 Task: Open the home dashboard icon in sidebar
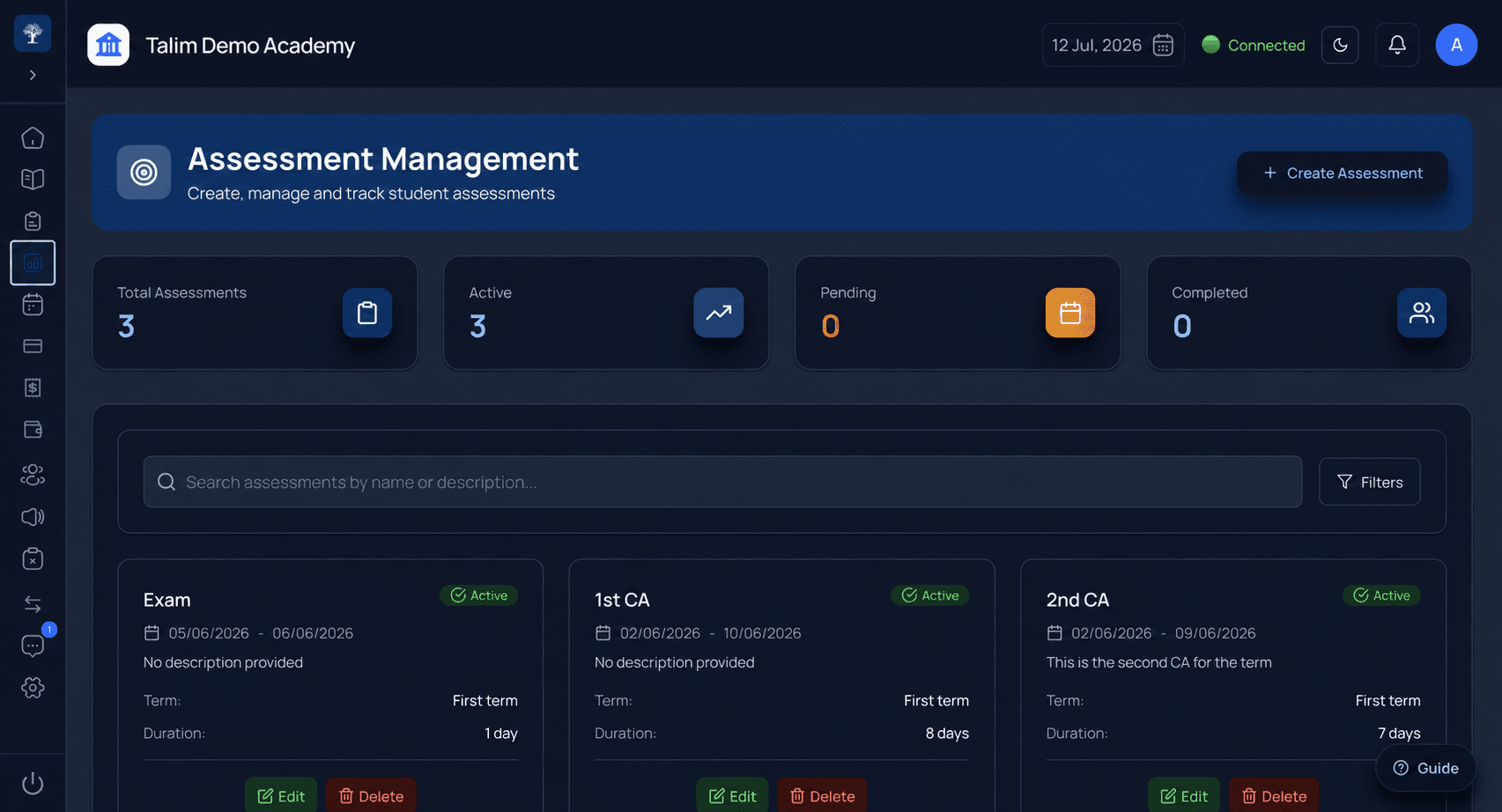(x=33, y=138)
